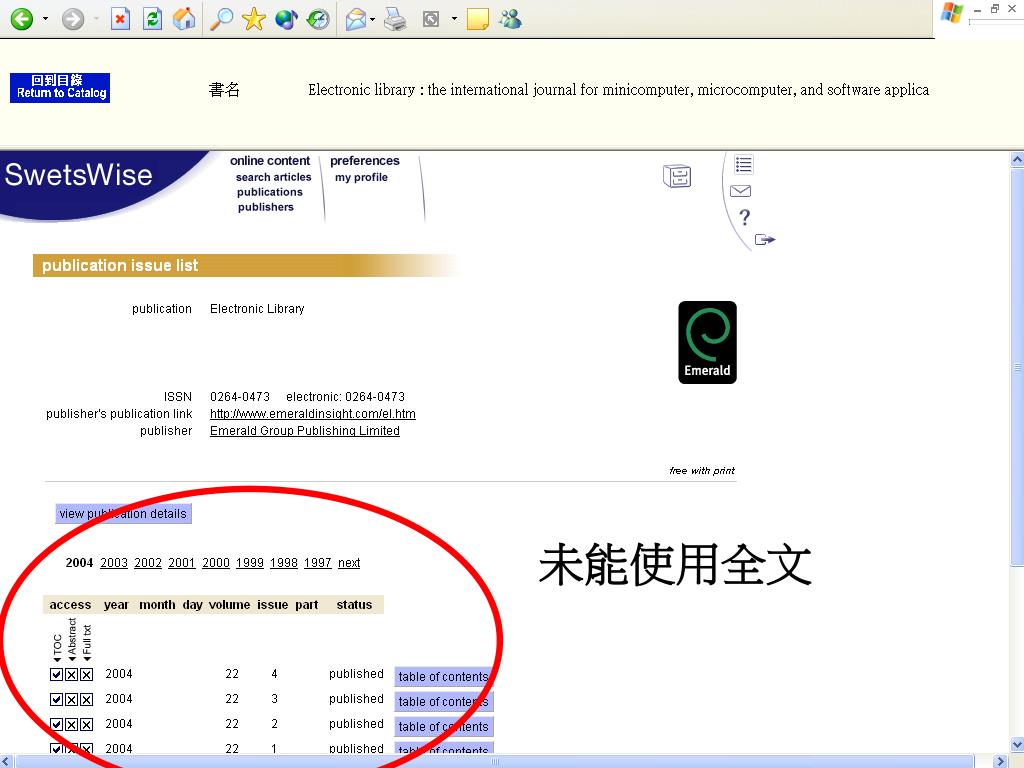Open Emerald Group Publishing Limited link
Screen dimensions: 1024x768
(x=305, y=430)
